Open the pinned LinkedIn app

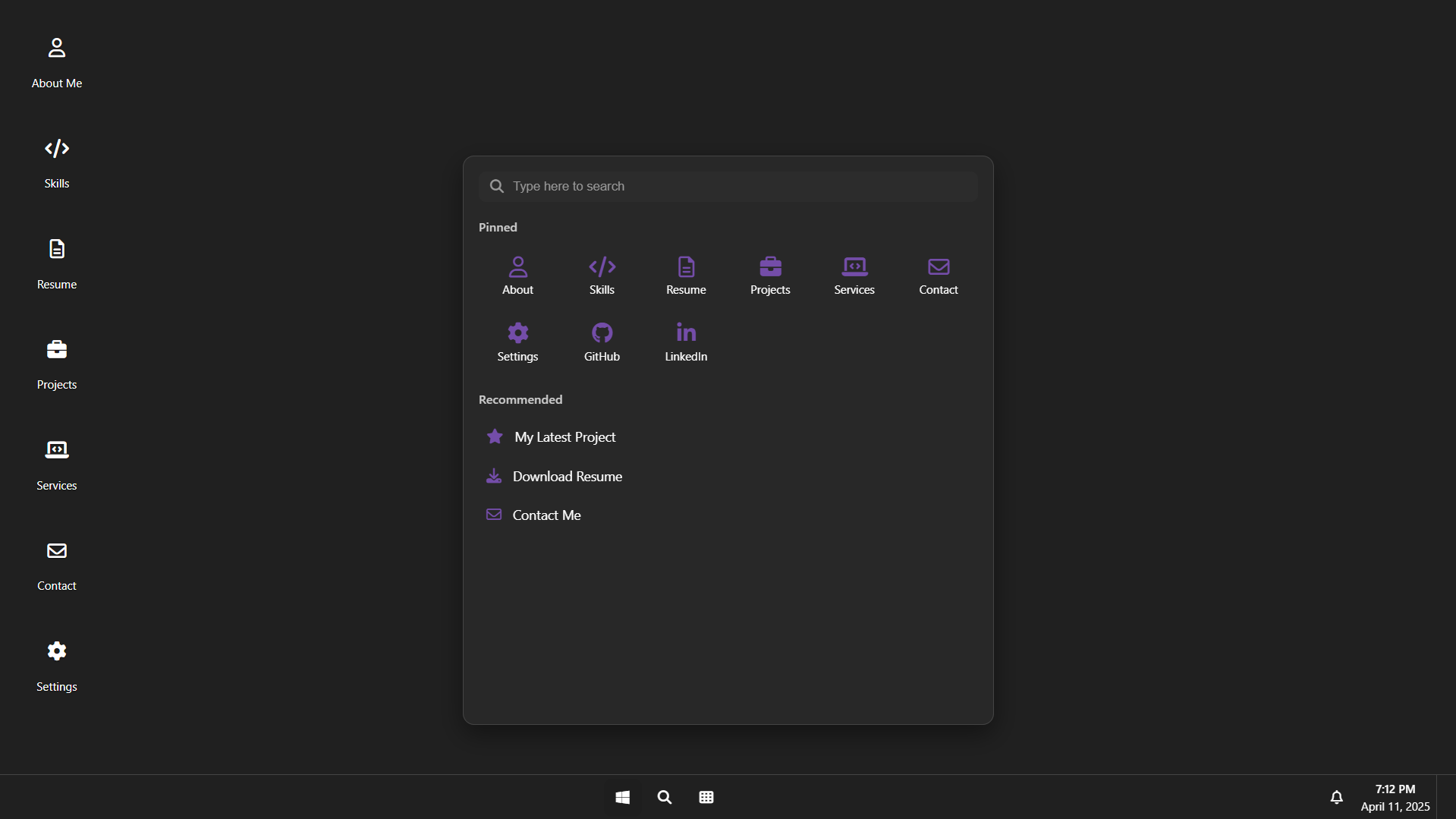(686, 342)
